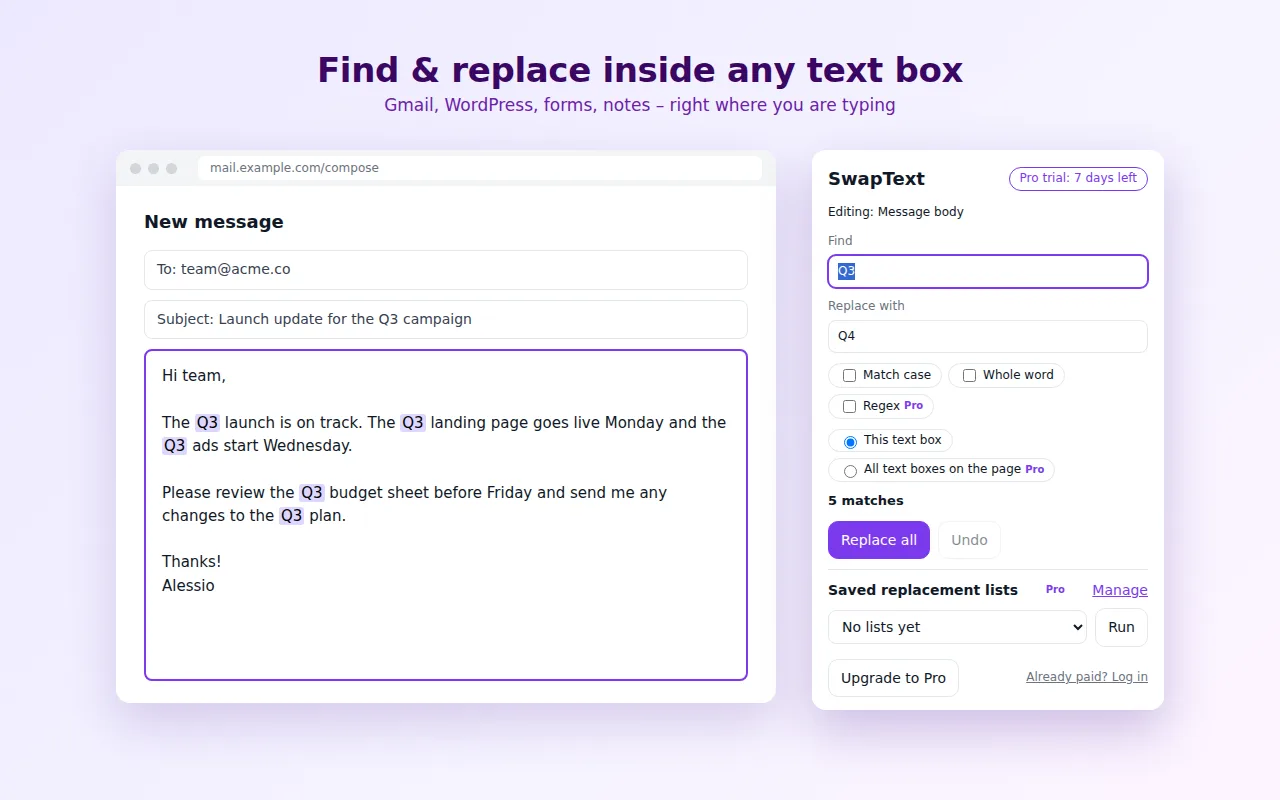Click the 'Alessio' signature in message

tap(188, 586)
